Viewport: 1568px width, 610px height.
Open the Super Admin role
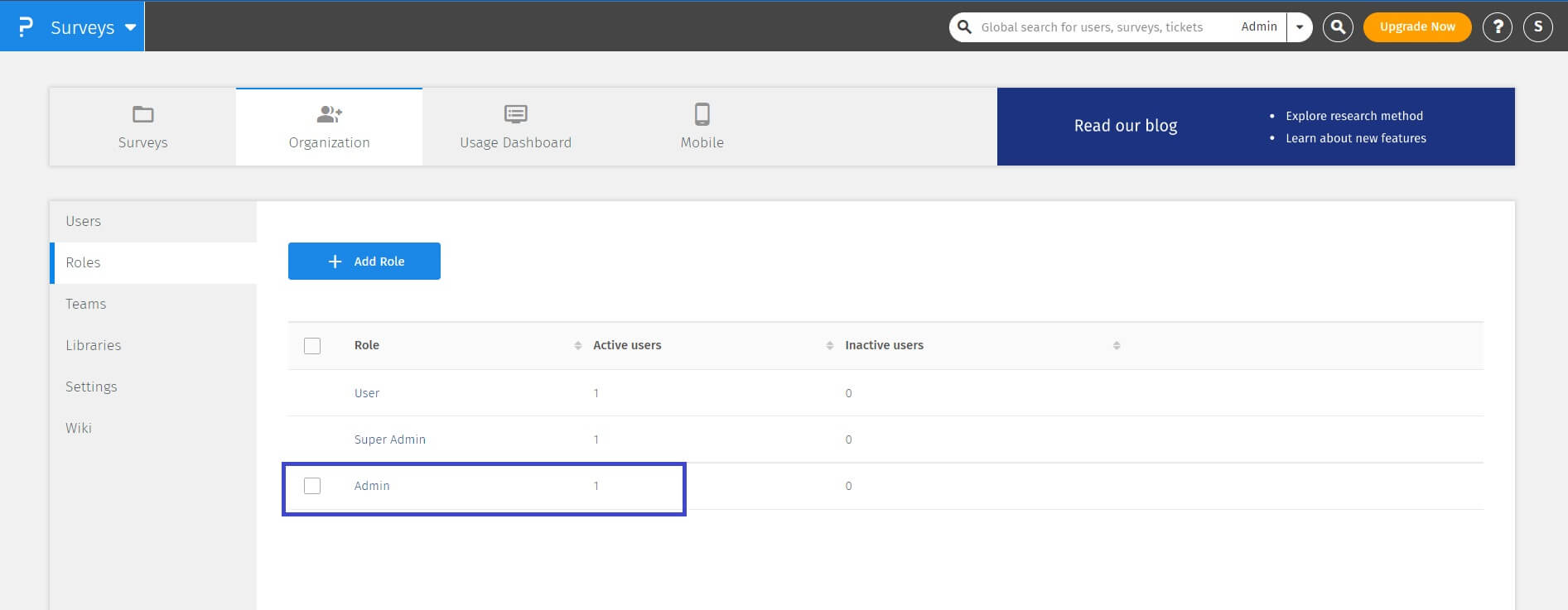click(390, 439)
